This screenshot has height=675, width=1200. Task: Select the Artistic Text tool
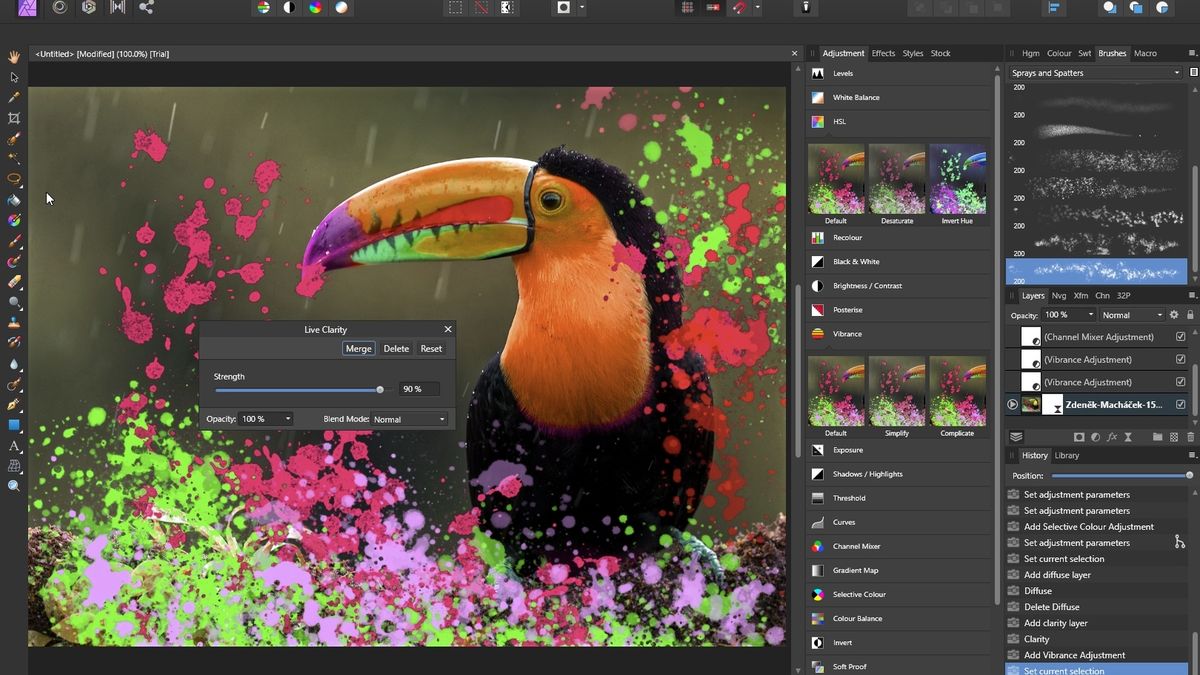(14, 446)
